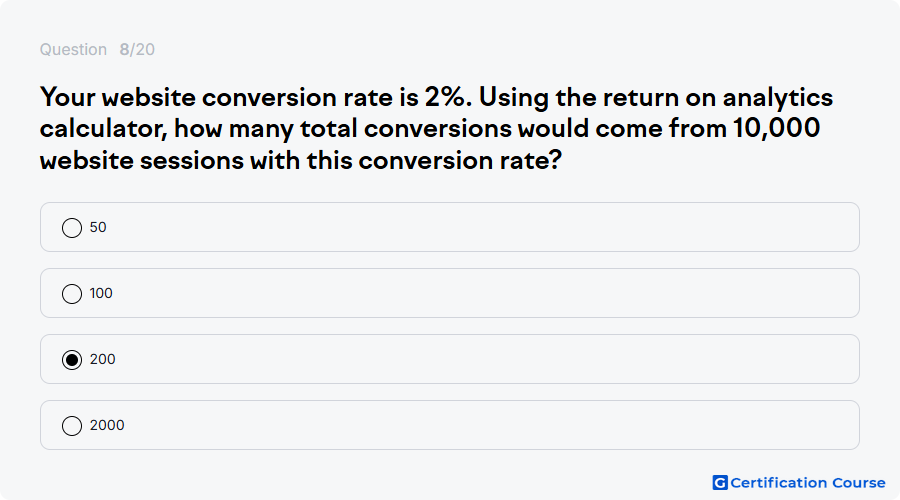
Task: Click the answer label text '100'
Action: tap(101, 293)
